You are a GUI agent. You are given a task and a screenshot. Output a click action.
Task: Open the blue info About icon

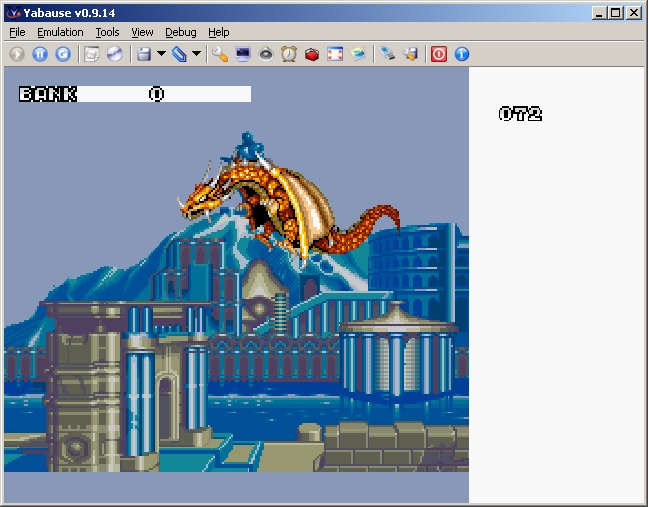click(x=462, y=54)
